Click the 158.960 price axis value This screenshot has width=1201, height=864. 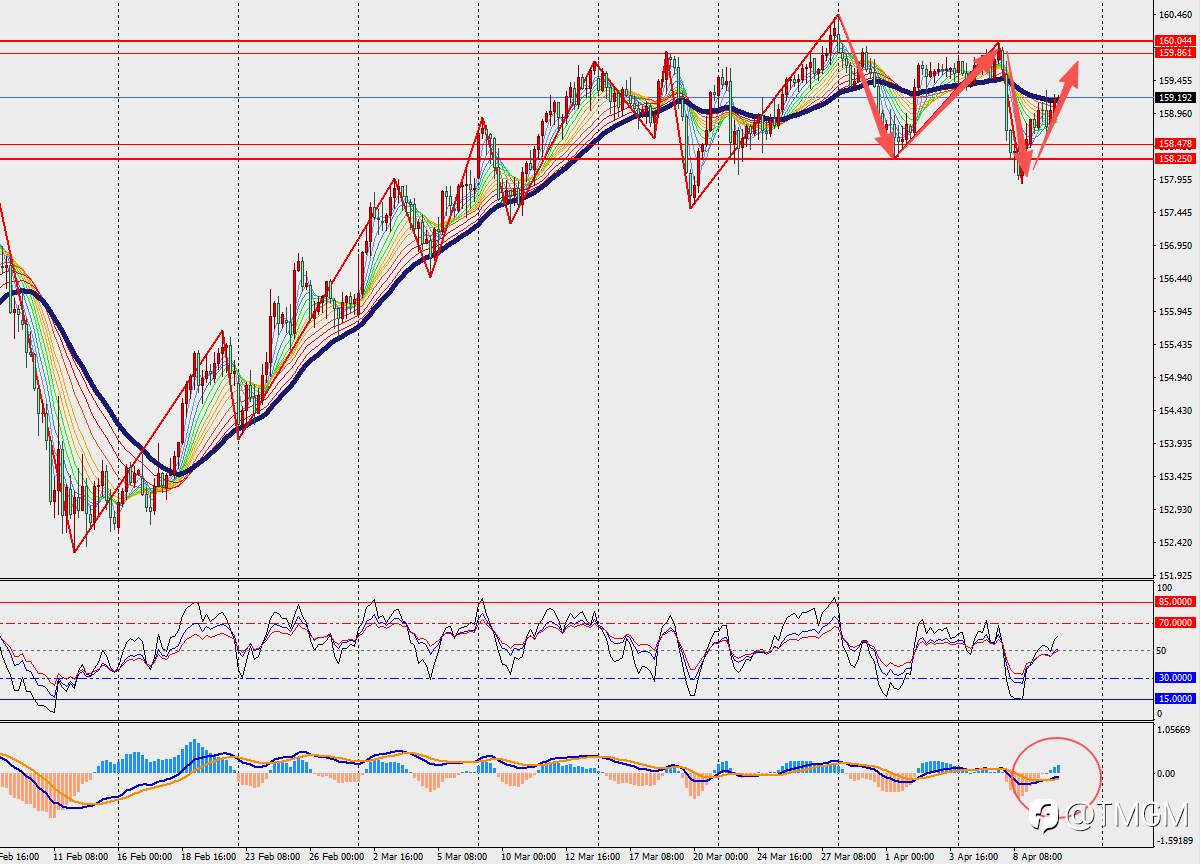pyautogui.click(x=1176, y=114)
